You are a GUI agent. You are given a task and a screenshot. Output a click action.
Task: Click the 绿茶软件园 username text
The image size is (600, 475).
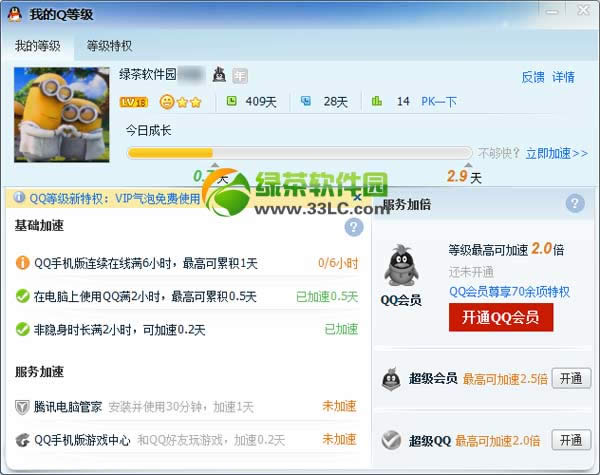[x=148, y=74]
